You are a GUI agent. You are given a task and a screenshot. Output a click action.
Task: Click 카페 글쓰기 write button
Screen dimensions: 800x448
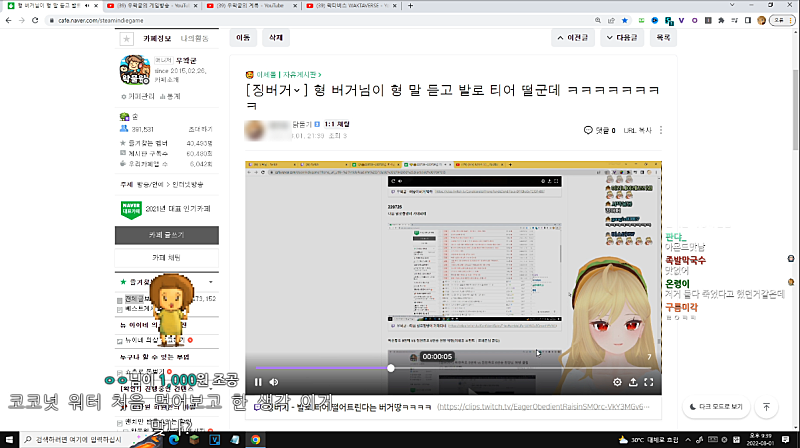pos(167,235)
